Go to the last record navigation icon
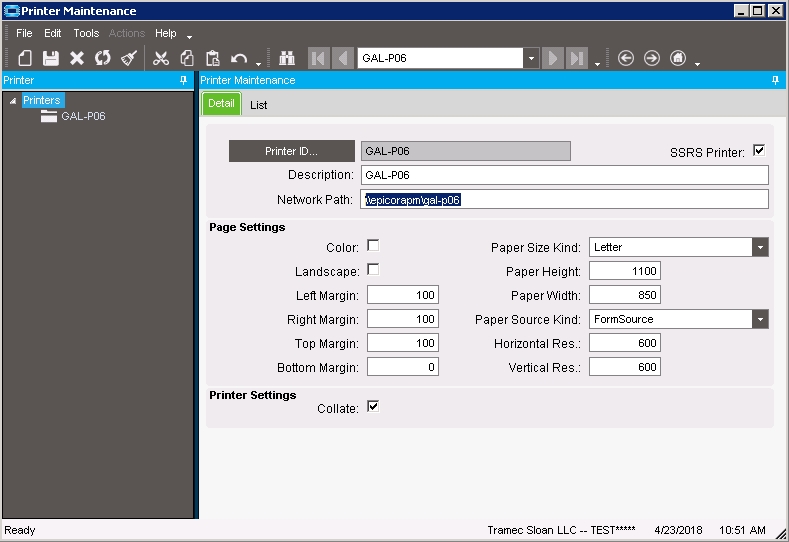This screenshot has width=789, height=542. pos(577,58)
